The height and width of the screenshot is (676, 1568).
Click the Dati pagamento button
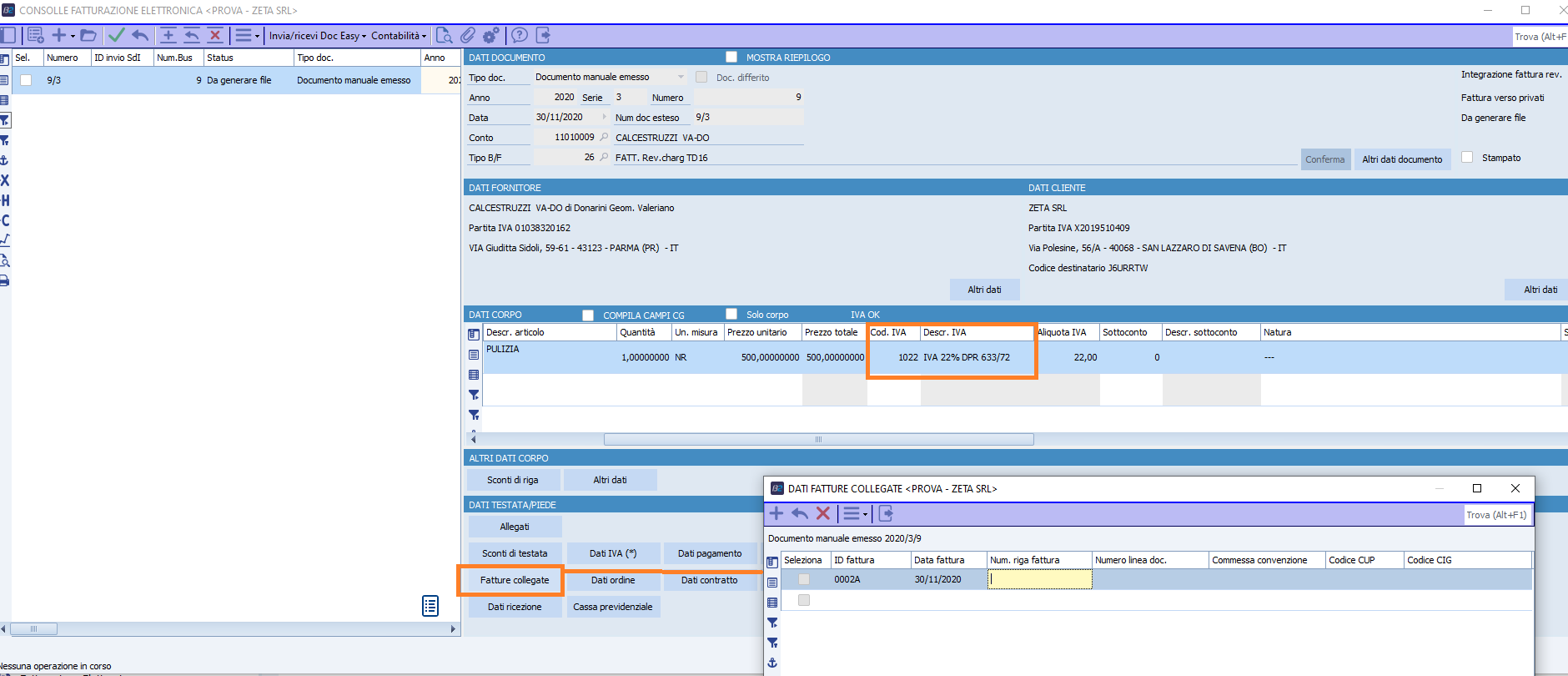709,553
